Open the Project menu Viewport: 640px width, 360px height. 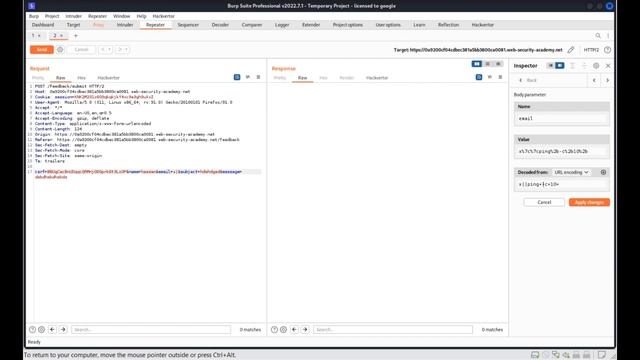(x=52, y=16)
